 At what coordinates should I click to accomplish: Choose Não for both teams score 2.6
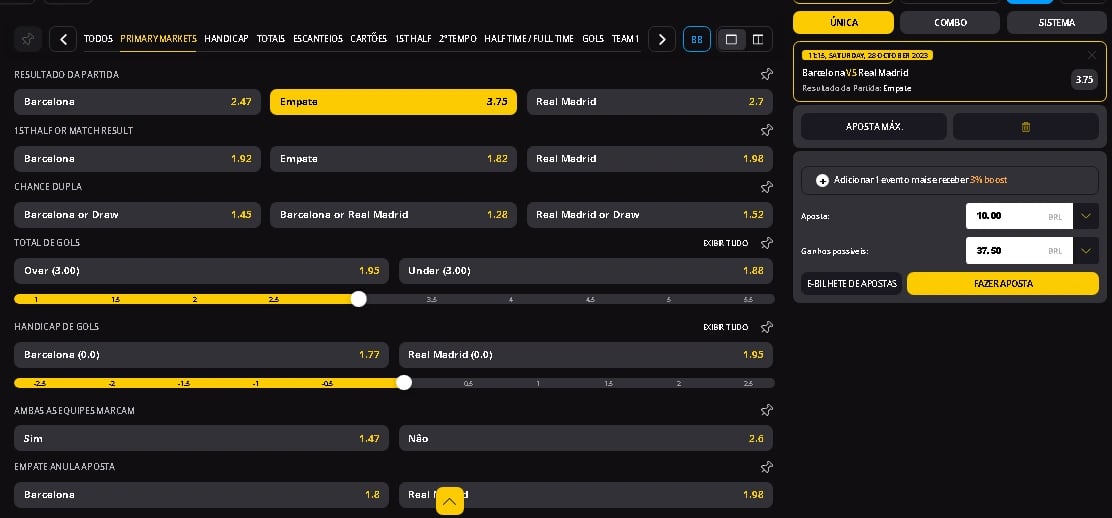tap(586, 439)
